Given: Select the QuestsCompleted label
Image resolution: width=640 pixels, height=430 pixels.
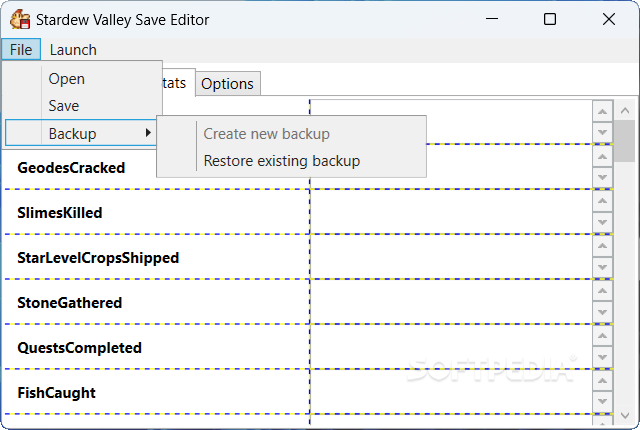Looking at the screenshot, I should point(79,348).
